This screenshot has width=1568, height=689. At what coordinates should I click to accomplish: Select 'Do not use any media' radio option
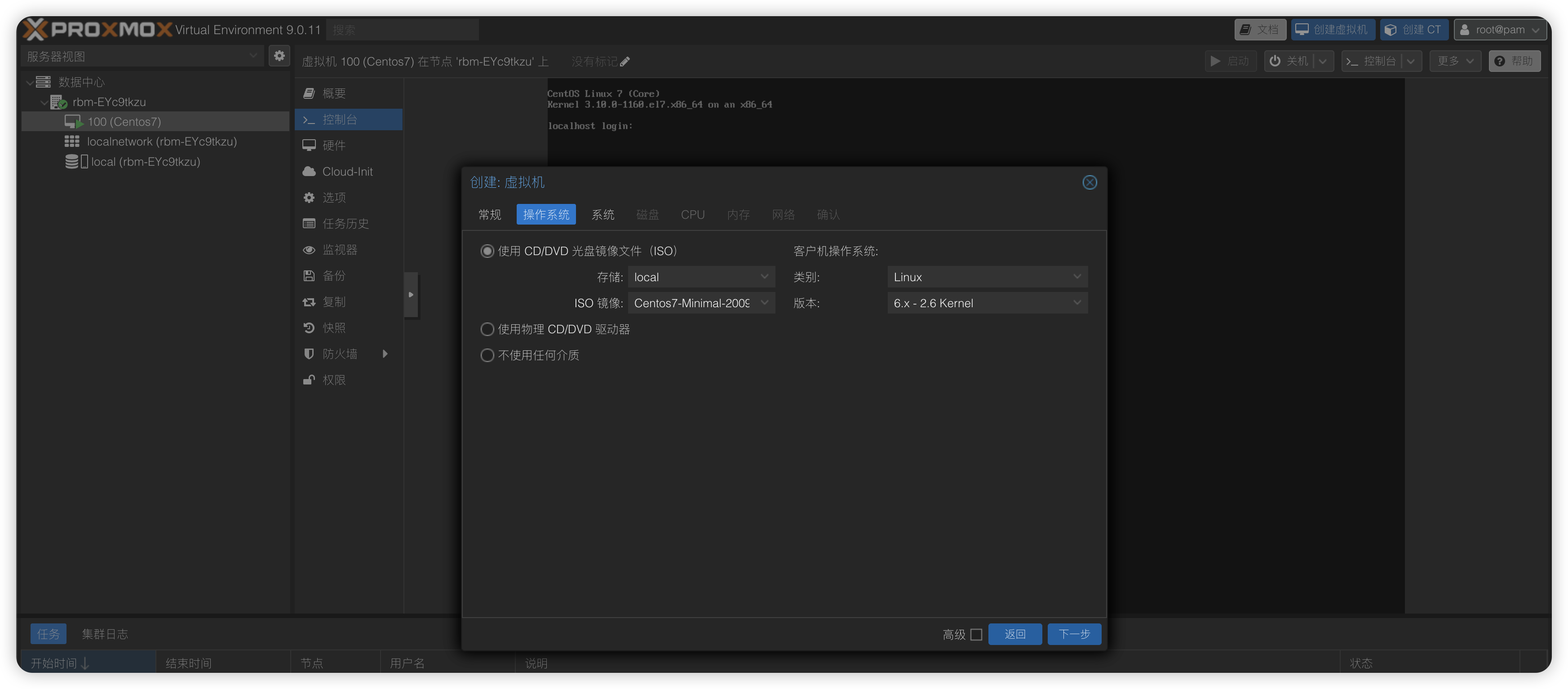487,355
